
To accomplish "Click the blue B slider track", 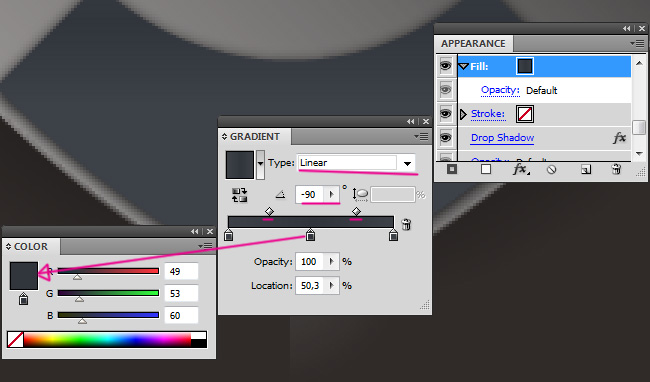I will point(108,315).
